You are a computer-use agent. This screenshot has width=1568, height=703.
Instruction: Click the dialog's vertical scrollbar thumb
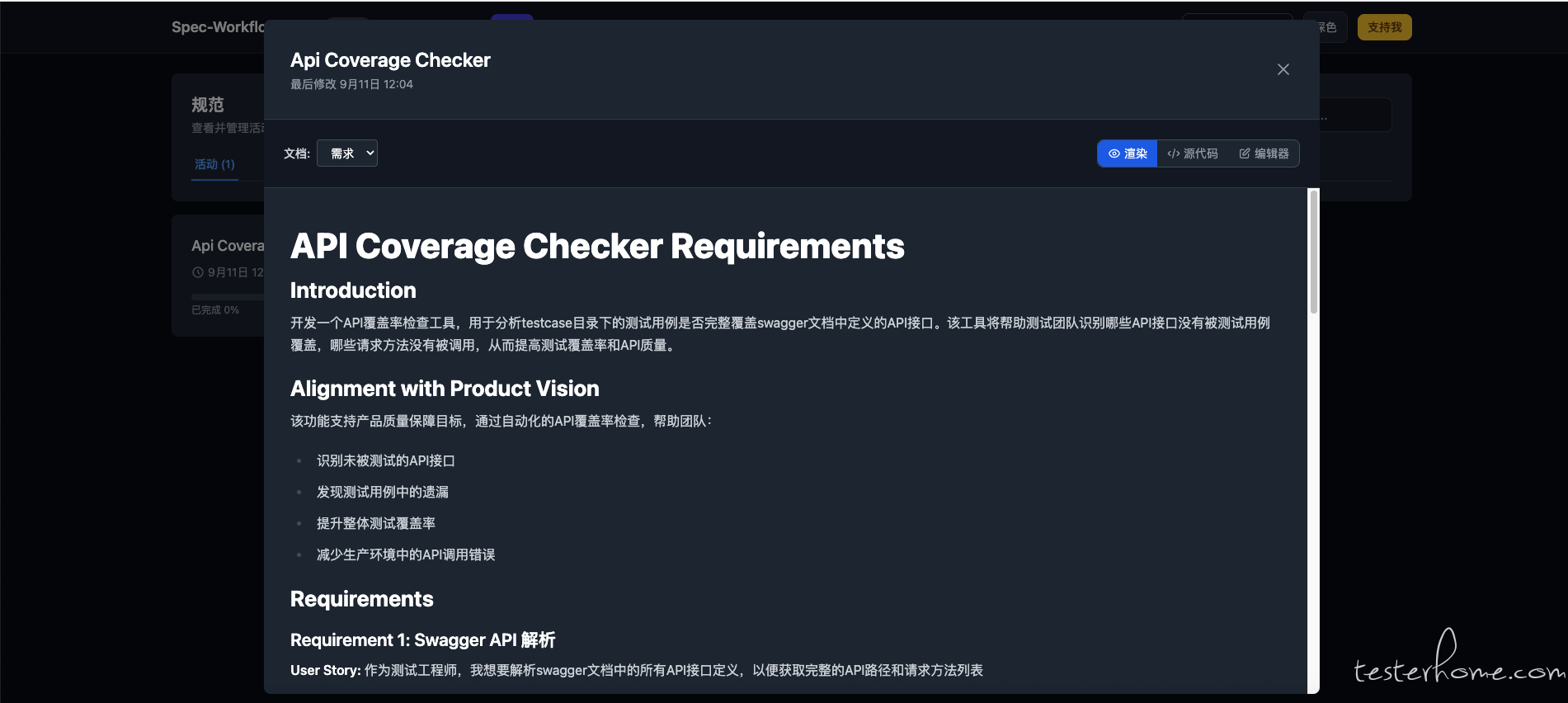1313,252
